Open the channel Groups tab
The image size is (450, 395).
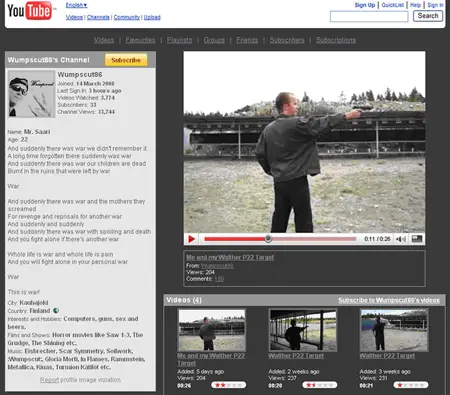[x=214, y=40]
